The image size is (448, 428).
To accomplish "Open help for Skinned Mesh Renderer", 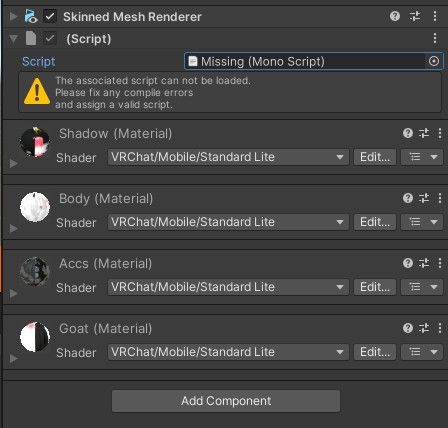I will (x=395, y=16).
